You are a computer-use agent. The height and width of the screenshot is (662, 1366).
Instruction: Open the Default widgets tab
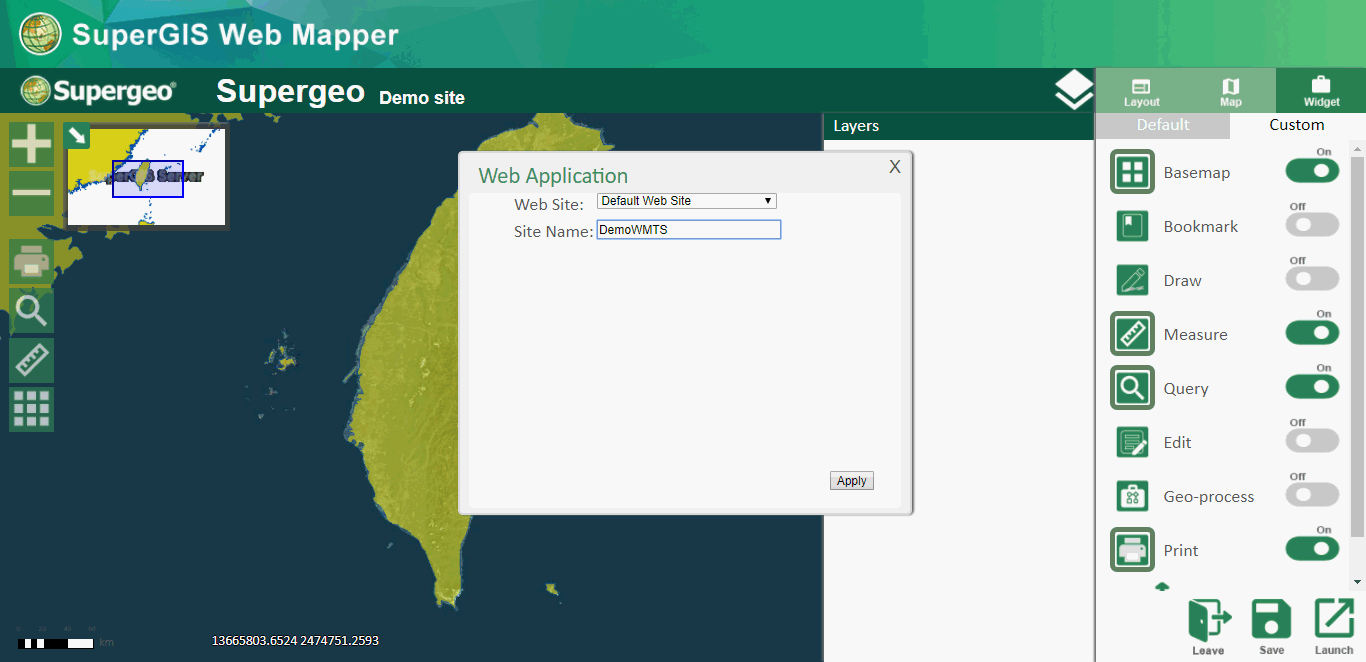tap(1163, 125)
